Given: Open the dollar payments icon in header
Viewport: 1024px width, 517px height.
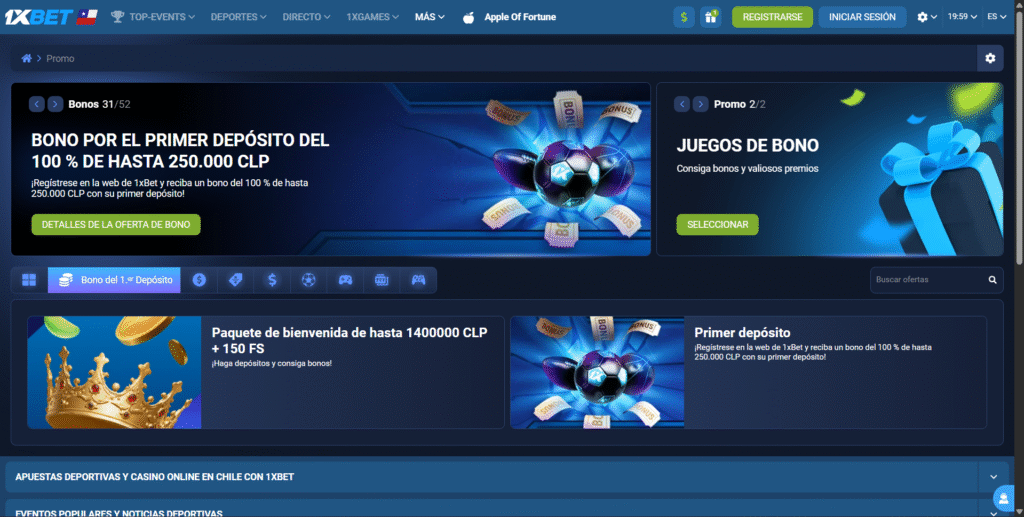Looking at the screenshot, I should tap(684, 17).
